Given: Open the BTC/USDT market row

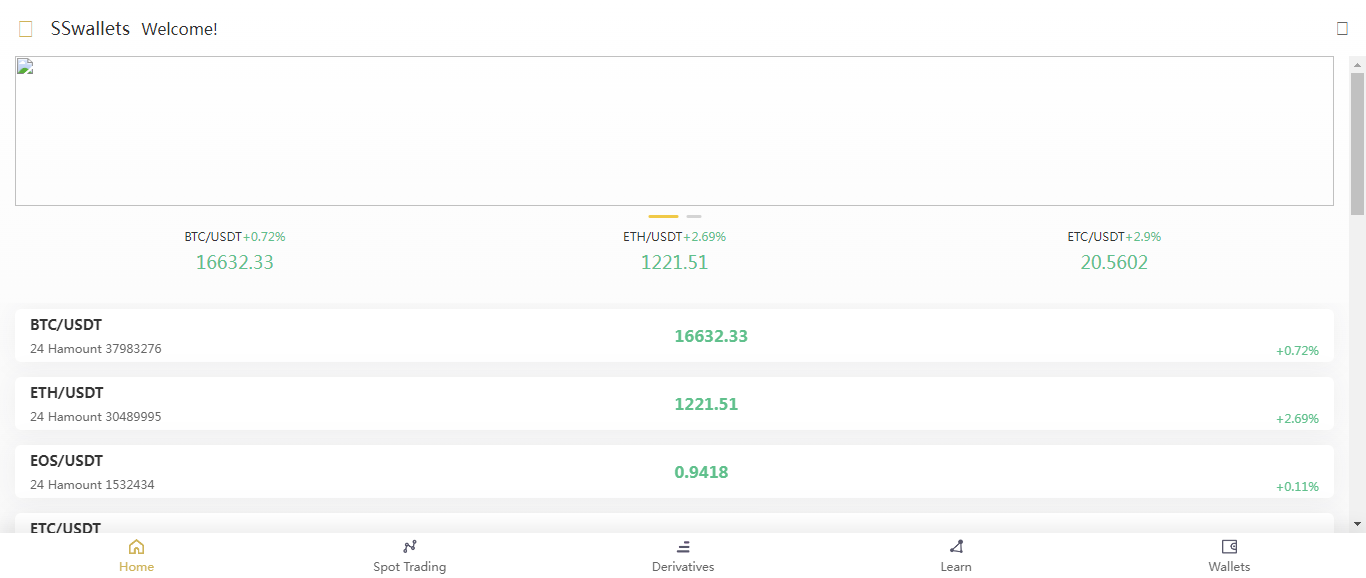Looking at the screenshot, I should [674, 336].
